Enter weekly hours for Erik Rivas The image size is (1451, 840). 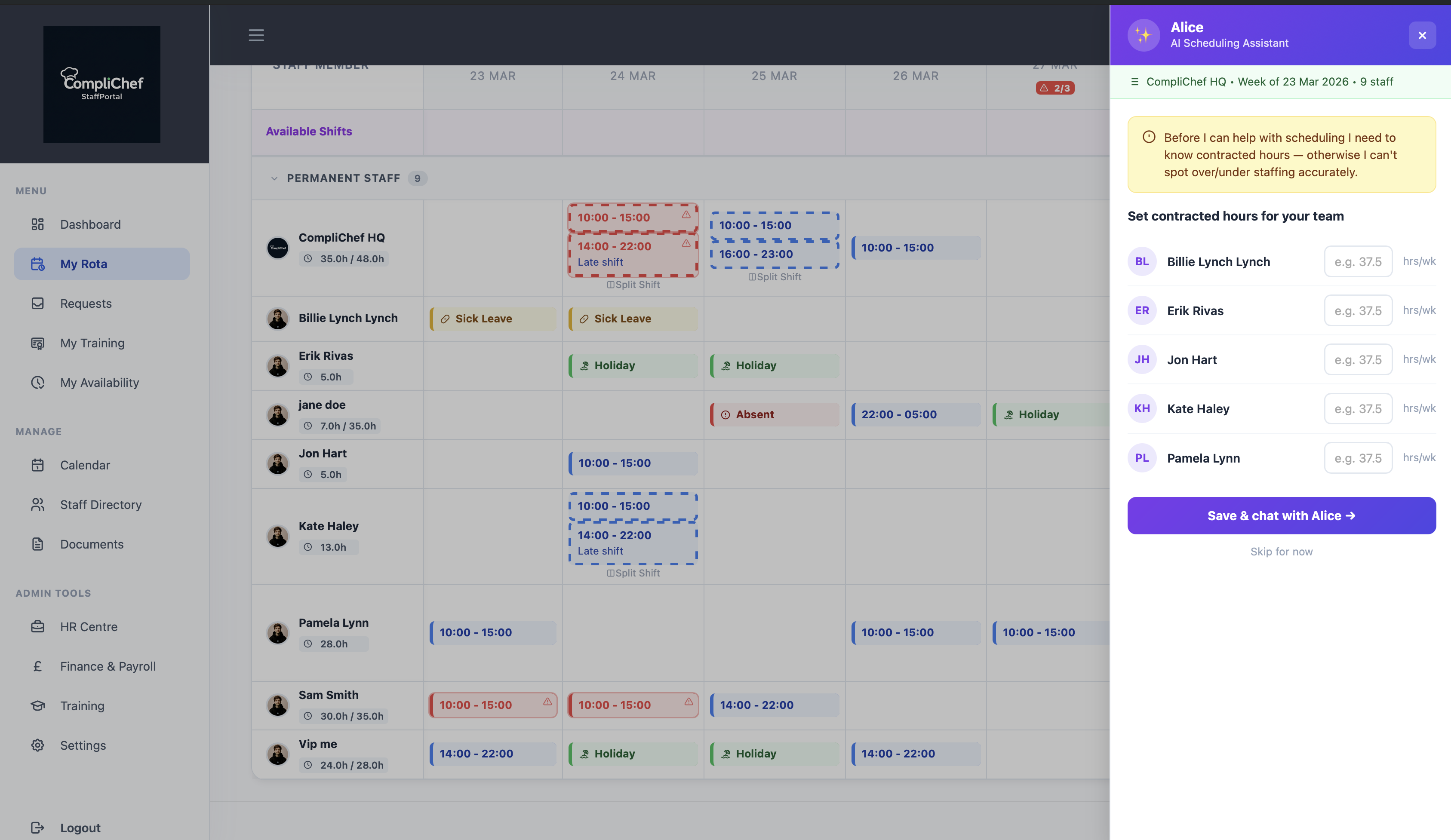coord(1358,310)
